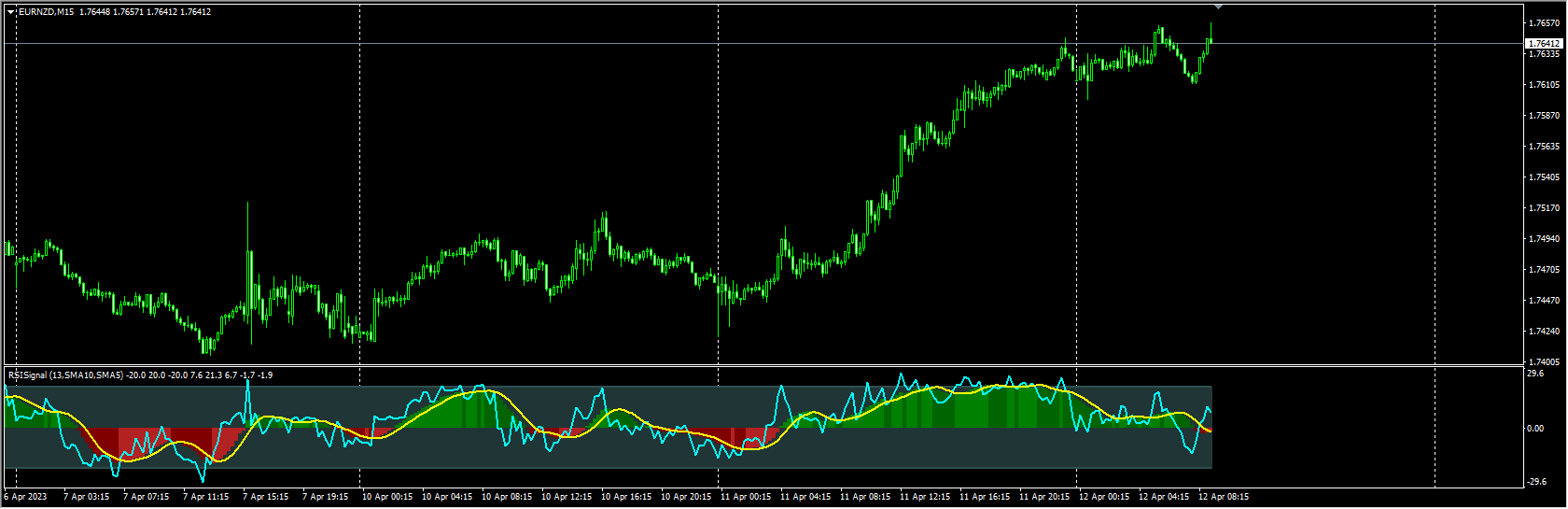Click indicator scale value 0.00
The width and height of the screenshot is (1568, 509).
[x=1535, y=429]
